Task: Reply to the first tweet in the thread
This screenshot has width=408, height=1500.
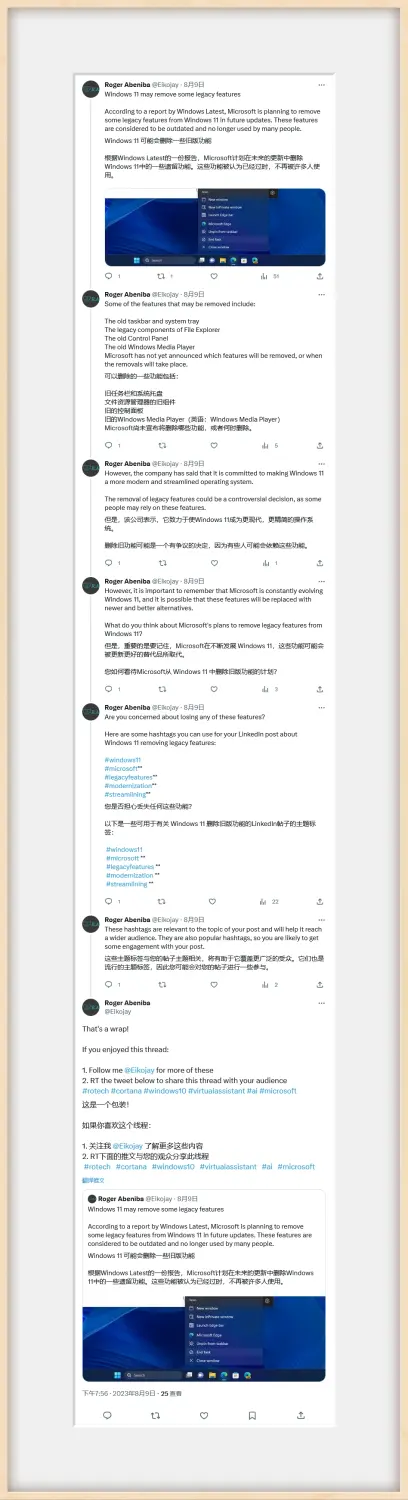Action: tap(109, 276)
